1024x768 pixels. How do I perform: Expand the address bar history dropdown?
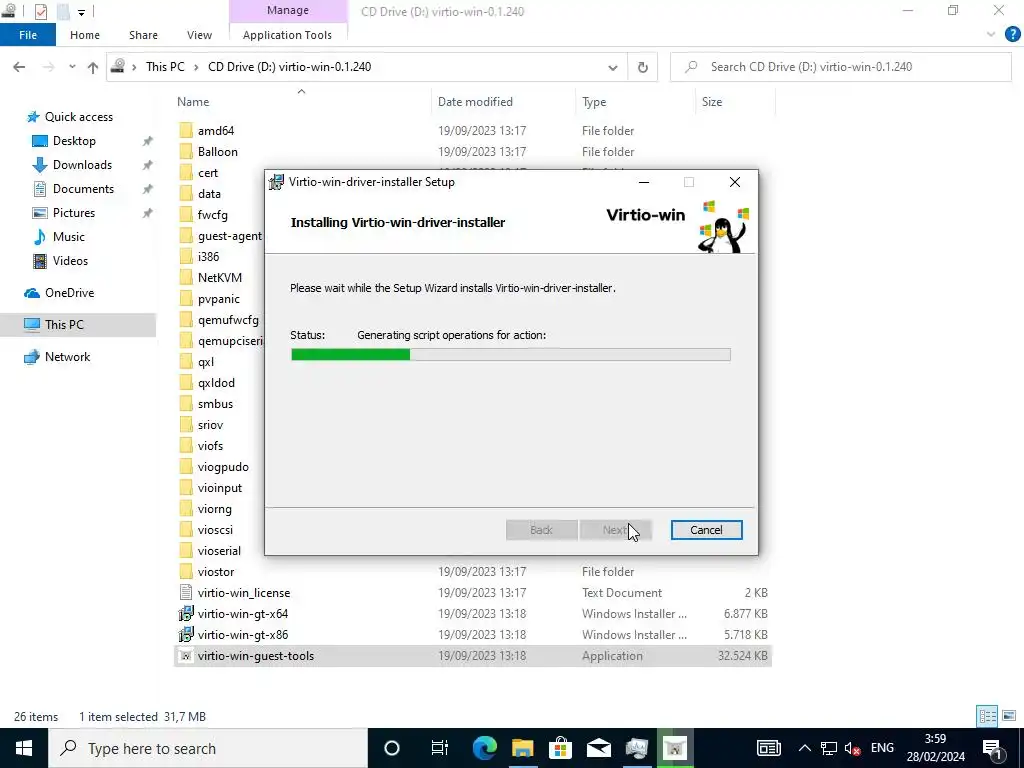click(x=613, y=67)
